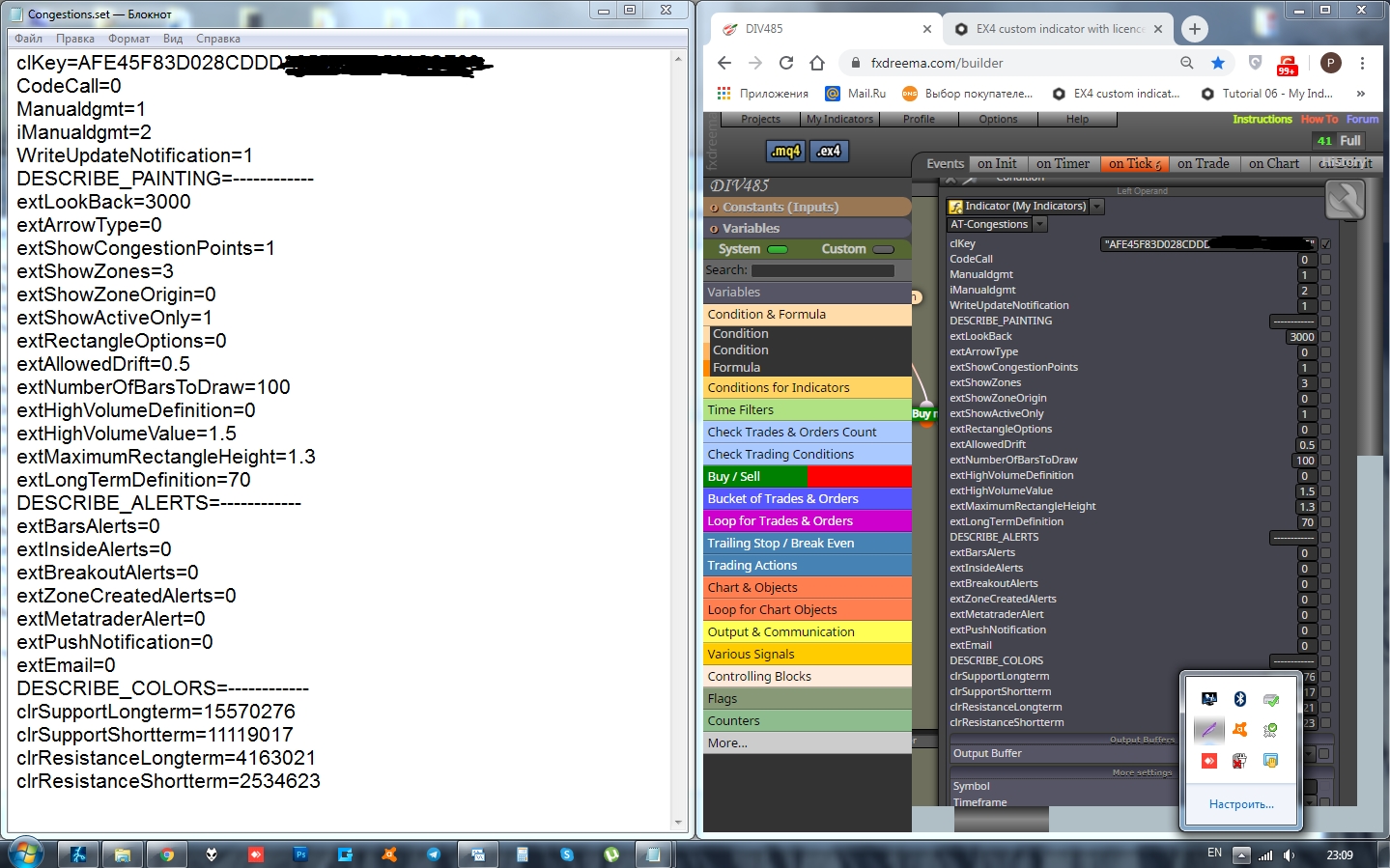
Task: Click the Instructions link
Action: [1262, 119]
